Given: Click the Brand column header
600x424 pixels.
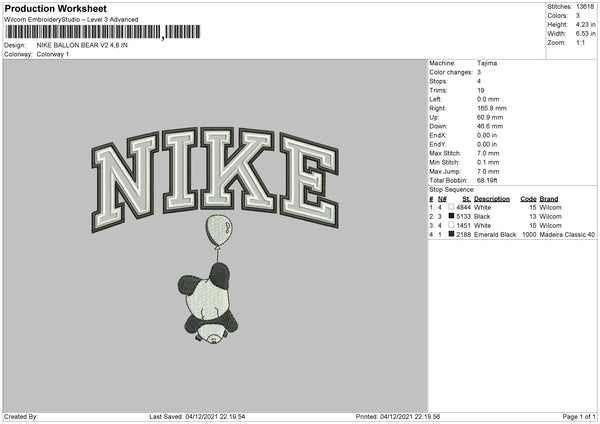Looking at the screenshot, I should coord(549,199).
